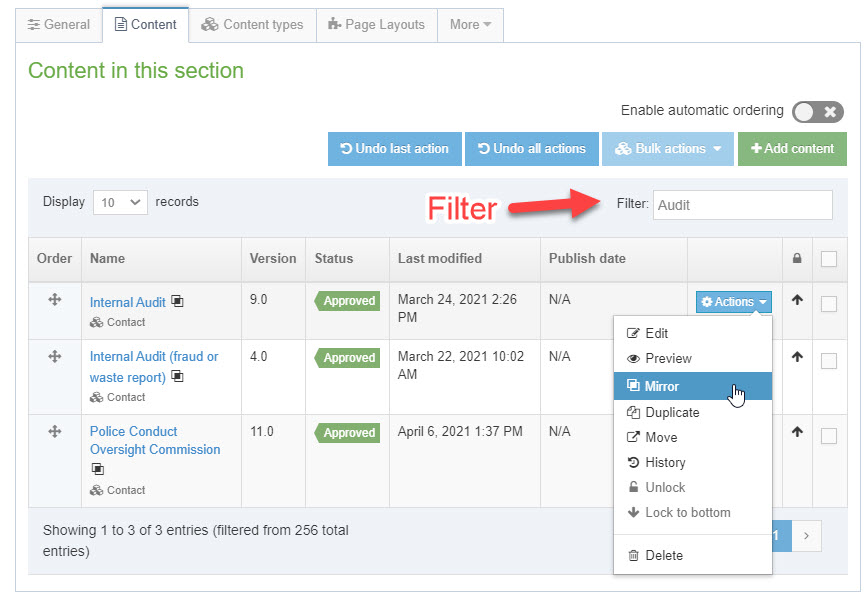Click the move handle for Internal Audit (fraud or waste report)
The image size is (864, 593).
(x=55, y=357)
